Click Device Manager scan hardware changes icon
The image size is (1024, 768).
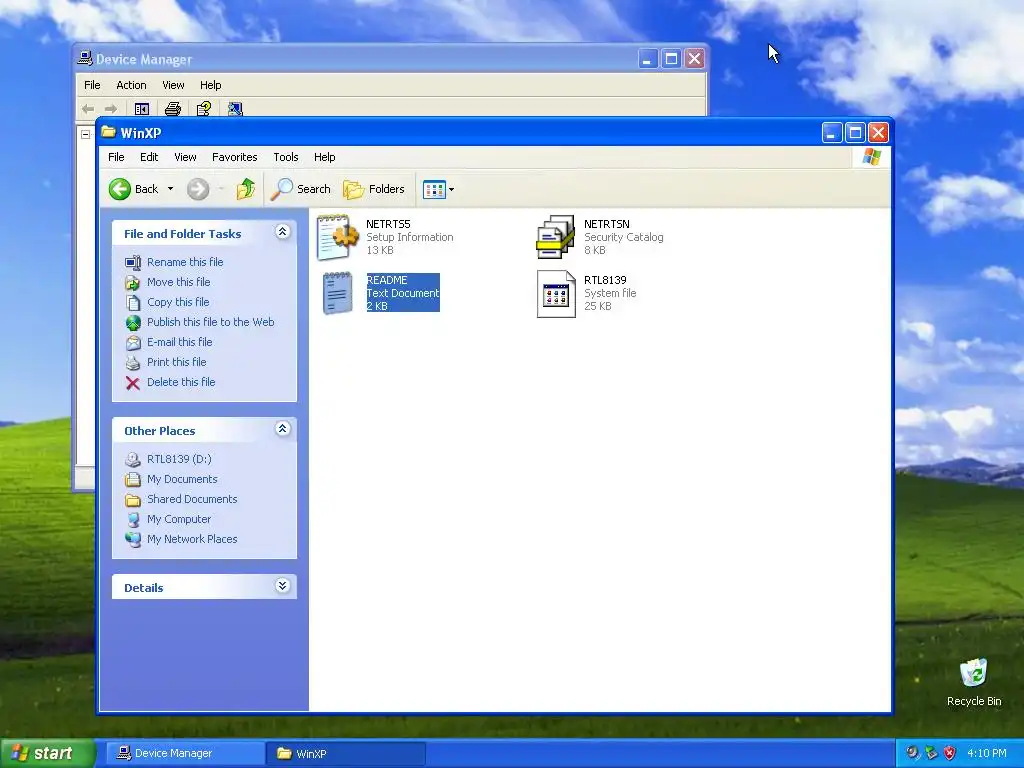[235, 109]
